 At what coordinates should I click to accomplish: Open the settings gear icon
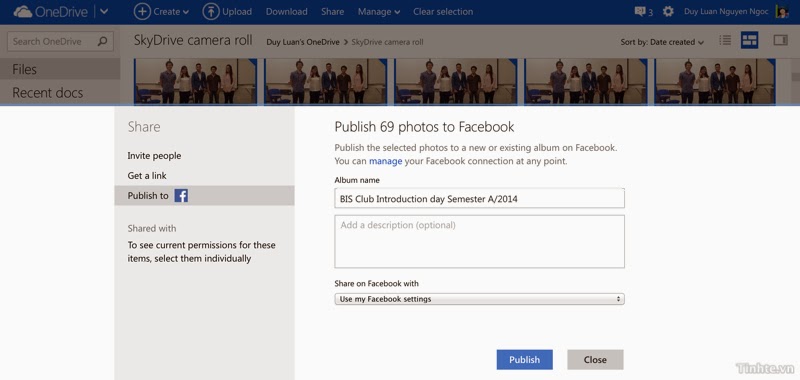tap(668, 11)
